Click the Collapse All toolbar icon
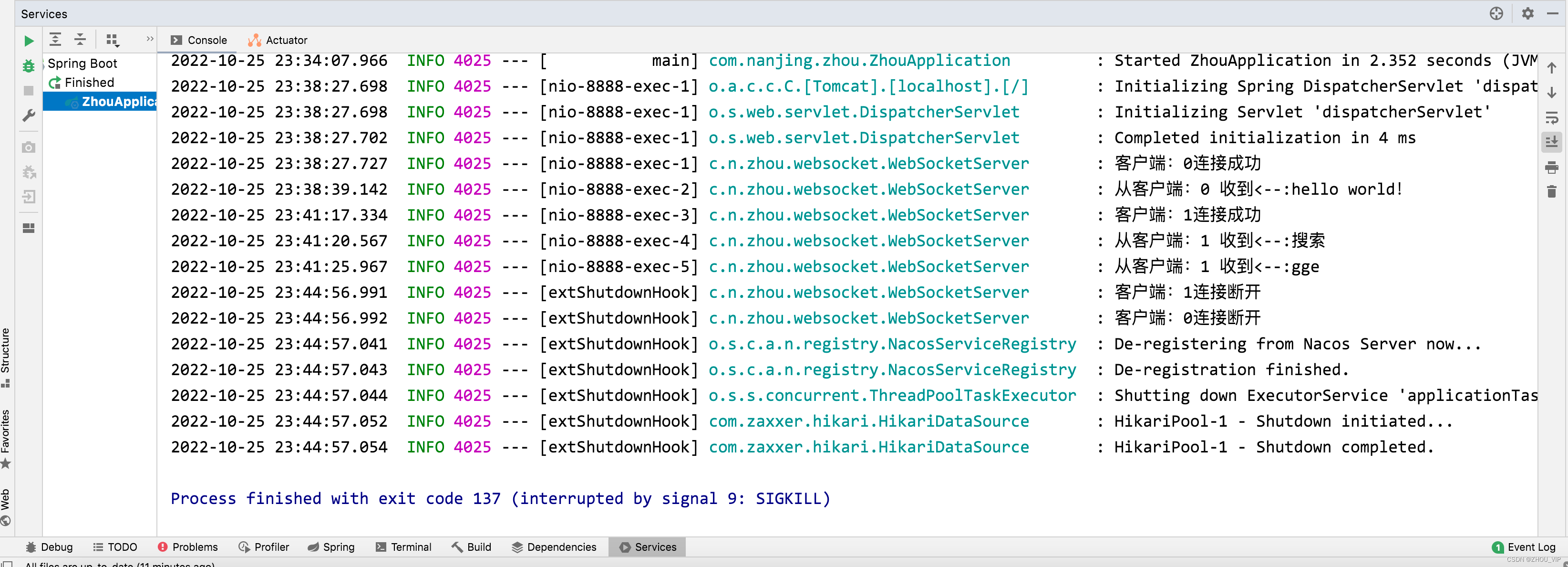 pyautogui.click(x=80, y=40)
